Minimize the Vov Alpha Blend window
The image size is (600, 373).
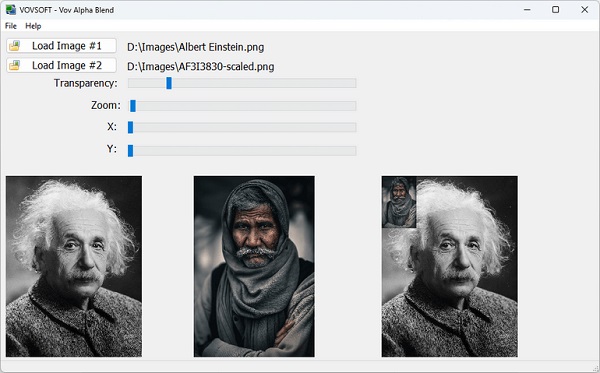(527, 10)
